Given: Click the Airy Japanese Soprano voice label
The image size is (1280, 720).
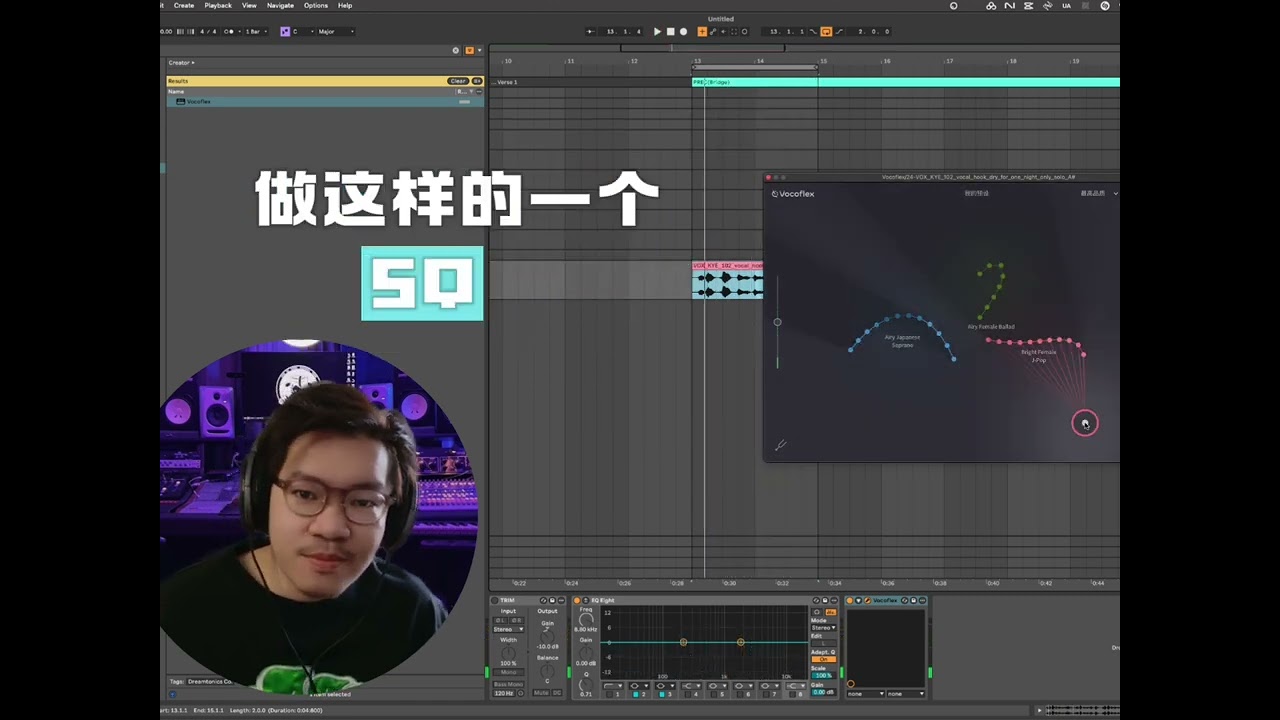Looking at the screenshot, I should (902, 341).
